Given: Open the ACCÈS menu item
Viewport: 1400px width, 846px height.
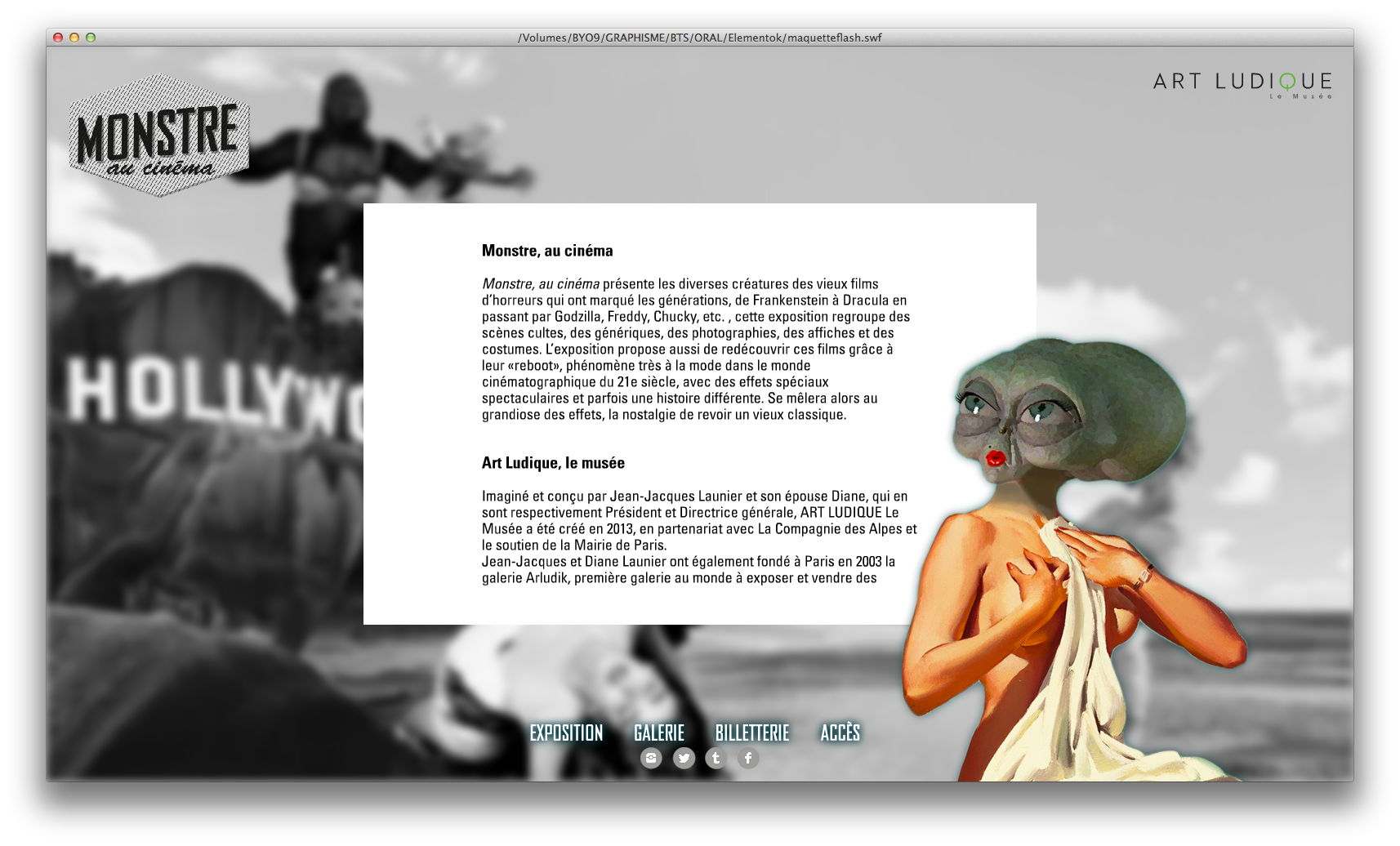Looking at the screenshot, I should click(x=840, y=732).
